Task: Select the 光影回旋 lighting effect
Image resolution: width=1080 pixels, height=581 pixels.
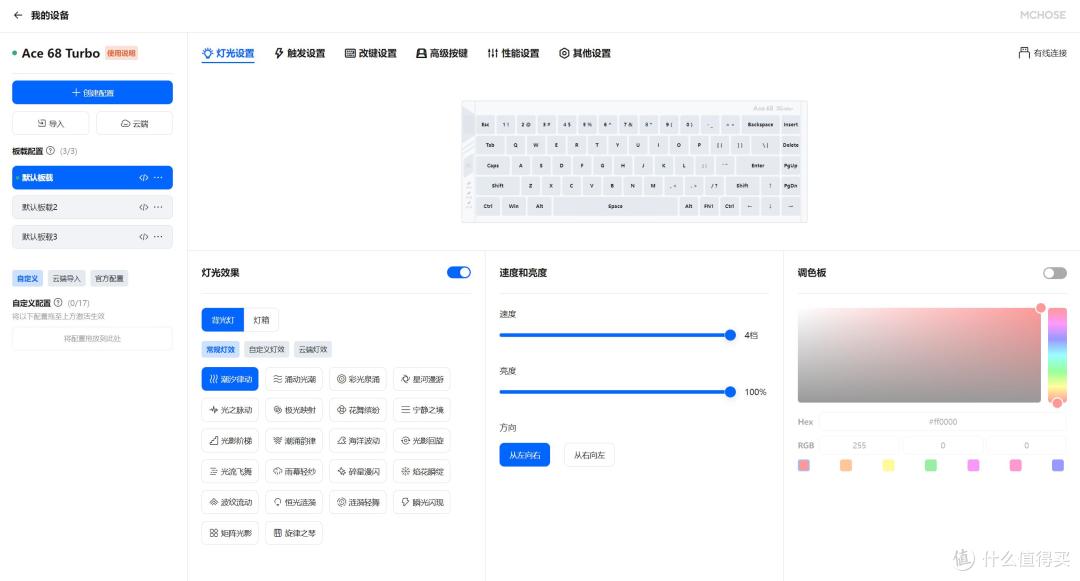Action: [422, 441]
